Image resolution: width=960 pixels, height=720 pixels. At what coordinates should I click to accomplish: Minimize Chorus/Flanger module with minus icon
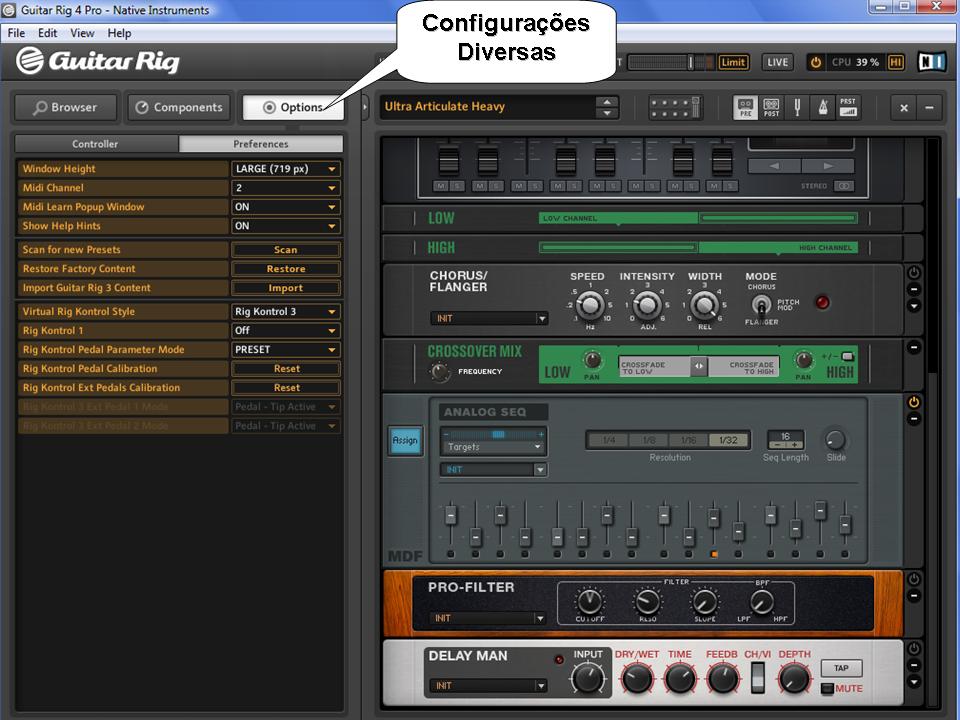point(913,289)
